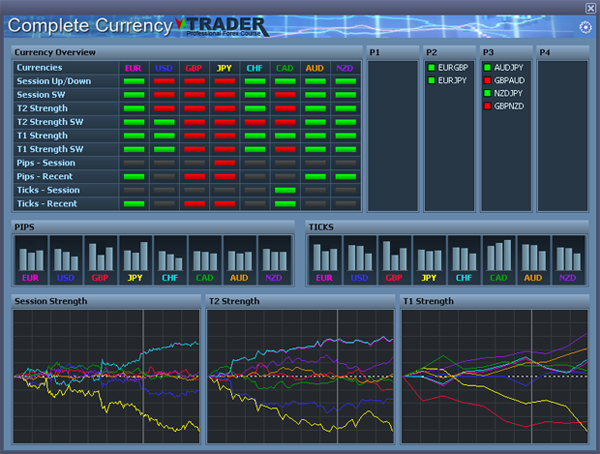The image size is (600, 454).
Task: Click the Ticks - Session row label
Action: [x=48, y=190]
